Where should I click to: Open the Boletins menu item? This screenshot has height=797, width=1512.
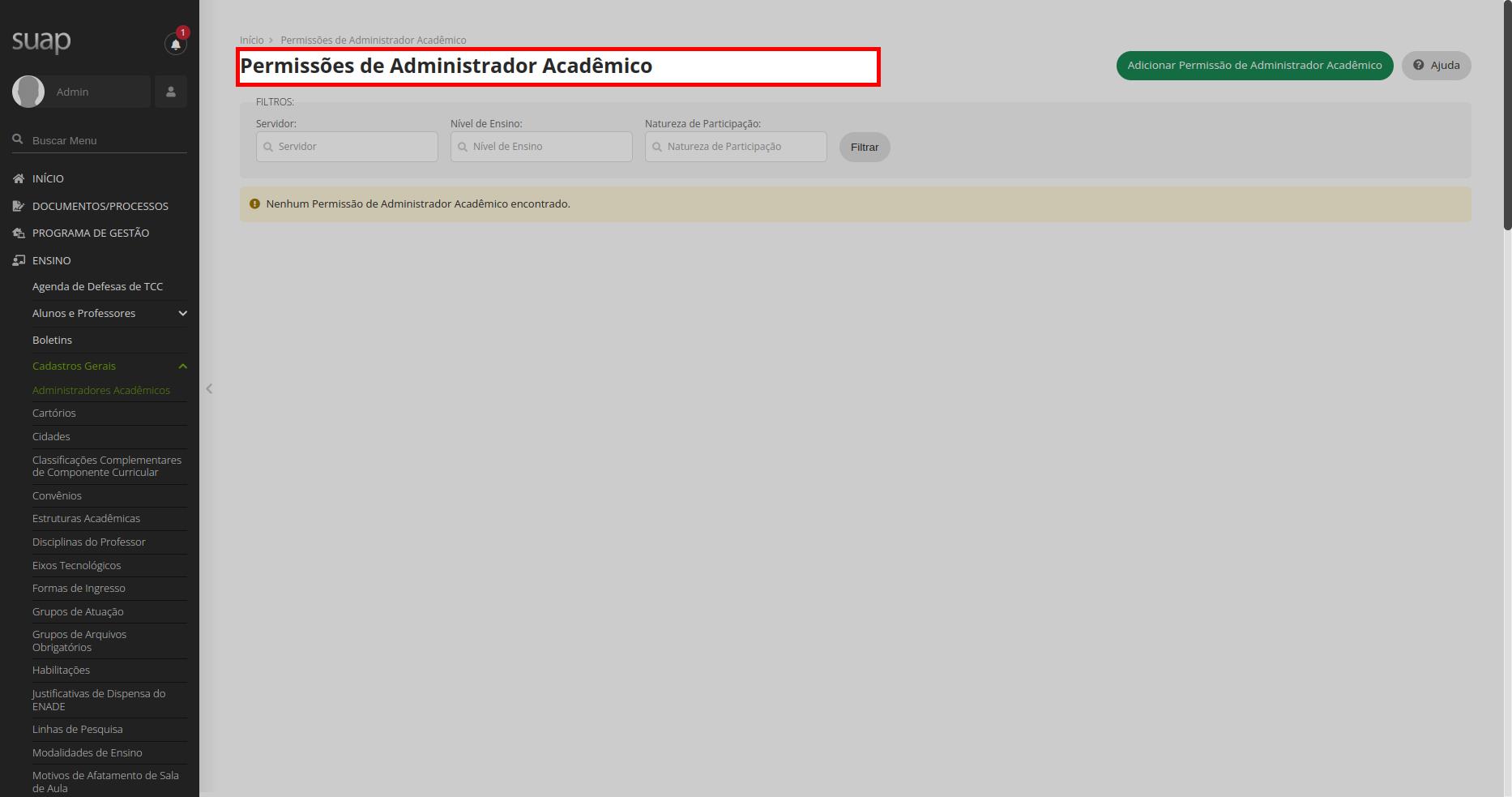(52, 340)
